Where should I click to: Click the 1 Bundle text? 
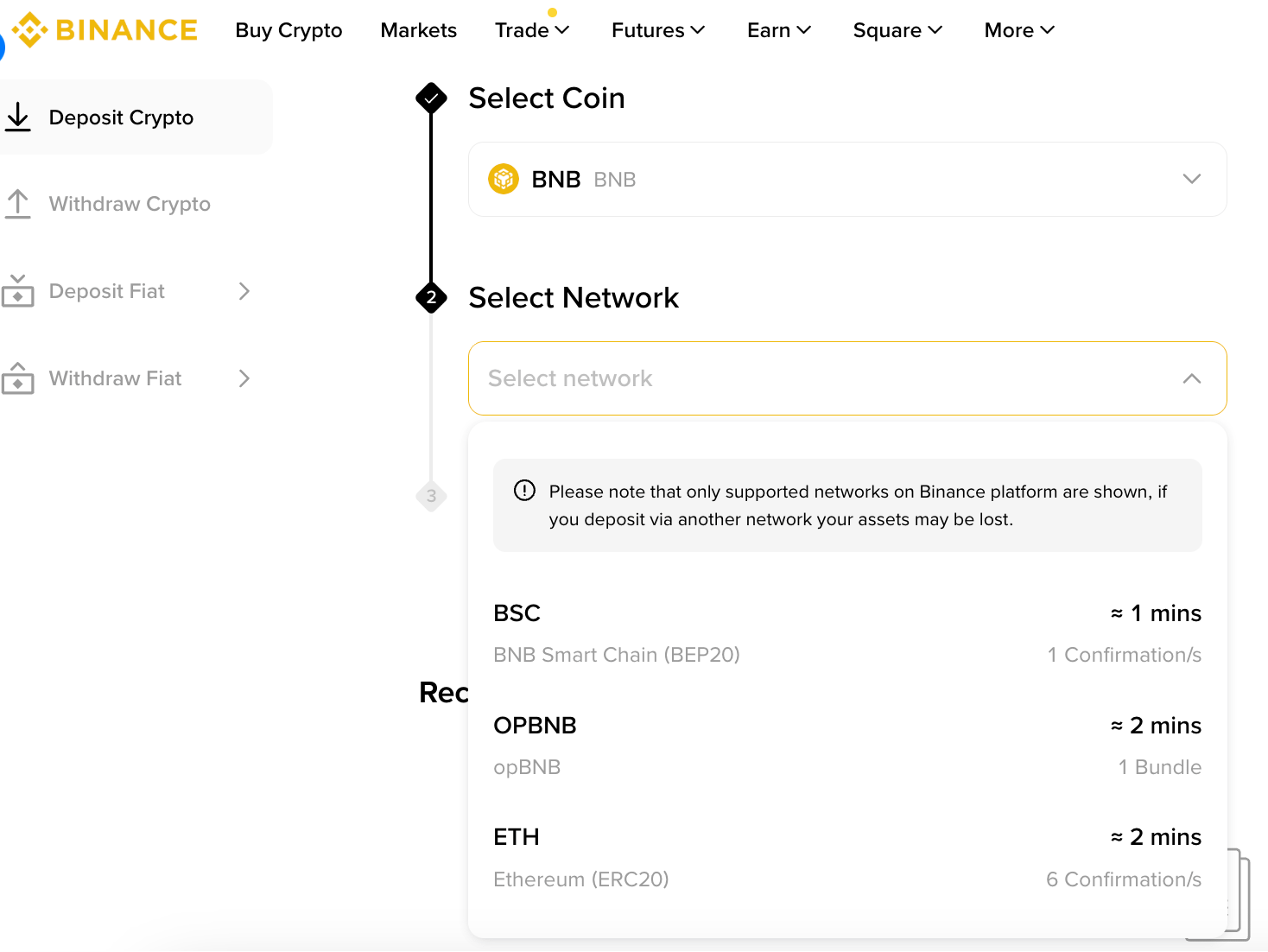[x=1160, y=767]
